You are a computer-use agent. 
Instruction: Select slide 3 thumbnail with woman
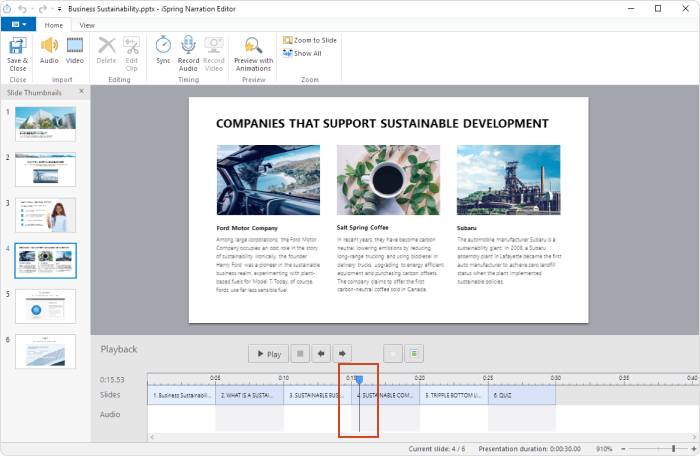pos(46,215)
